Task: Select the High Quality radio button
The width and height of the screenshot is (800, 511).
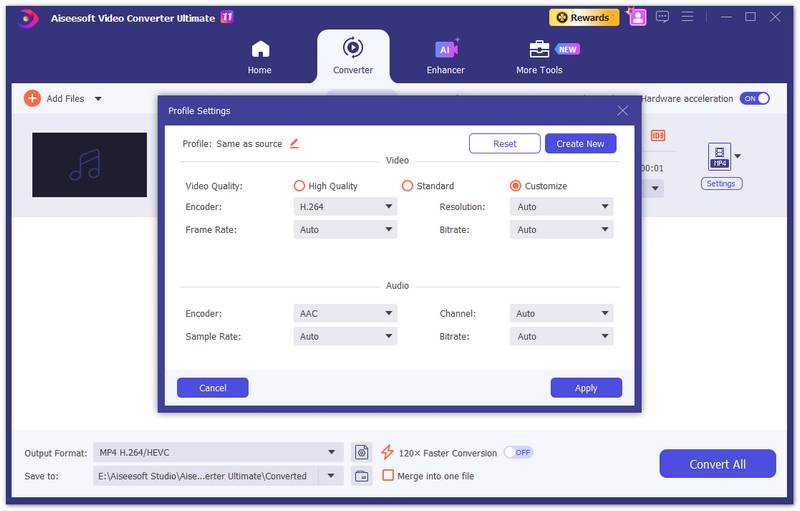Action: [299, 186]
